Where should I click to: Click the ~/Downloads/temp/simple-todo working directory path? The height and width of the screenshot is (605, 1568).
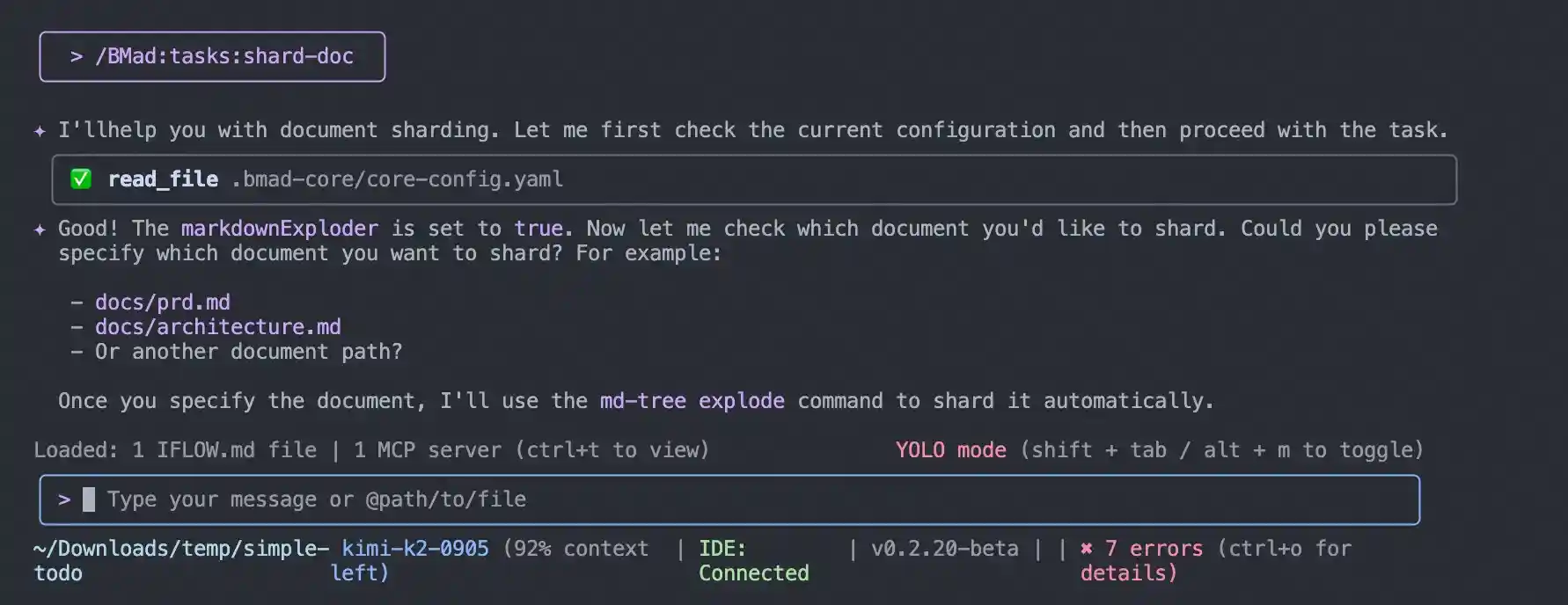pos(180,549)
